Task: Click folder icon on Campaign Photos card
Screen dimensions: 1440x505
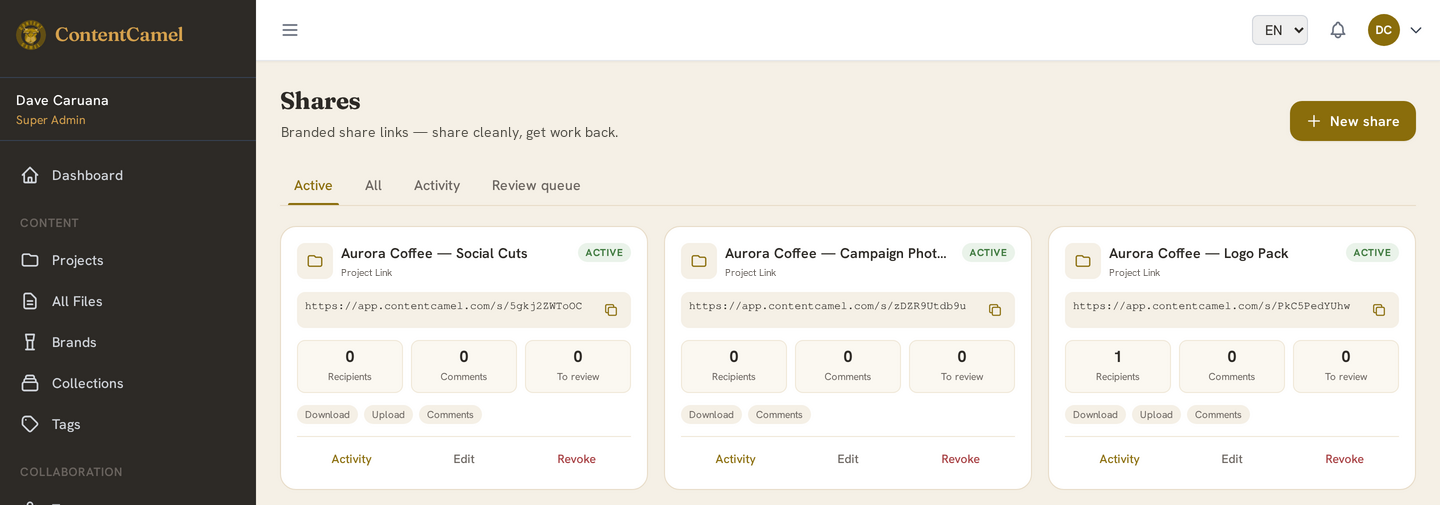Action: [x=699, y=261]
